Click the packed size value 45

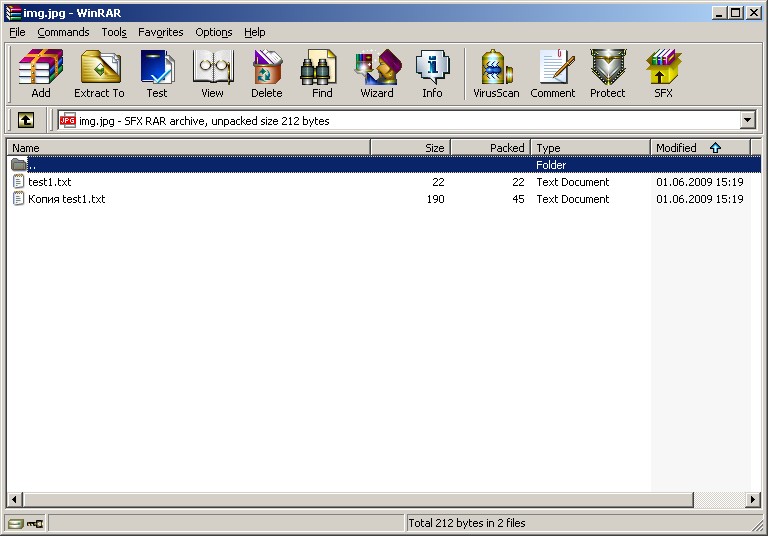point(518,199)
